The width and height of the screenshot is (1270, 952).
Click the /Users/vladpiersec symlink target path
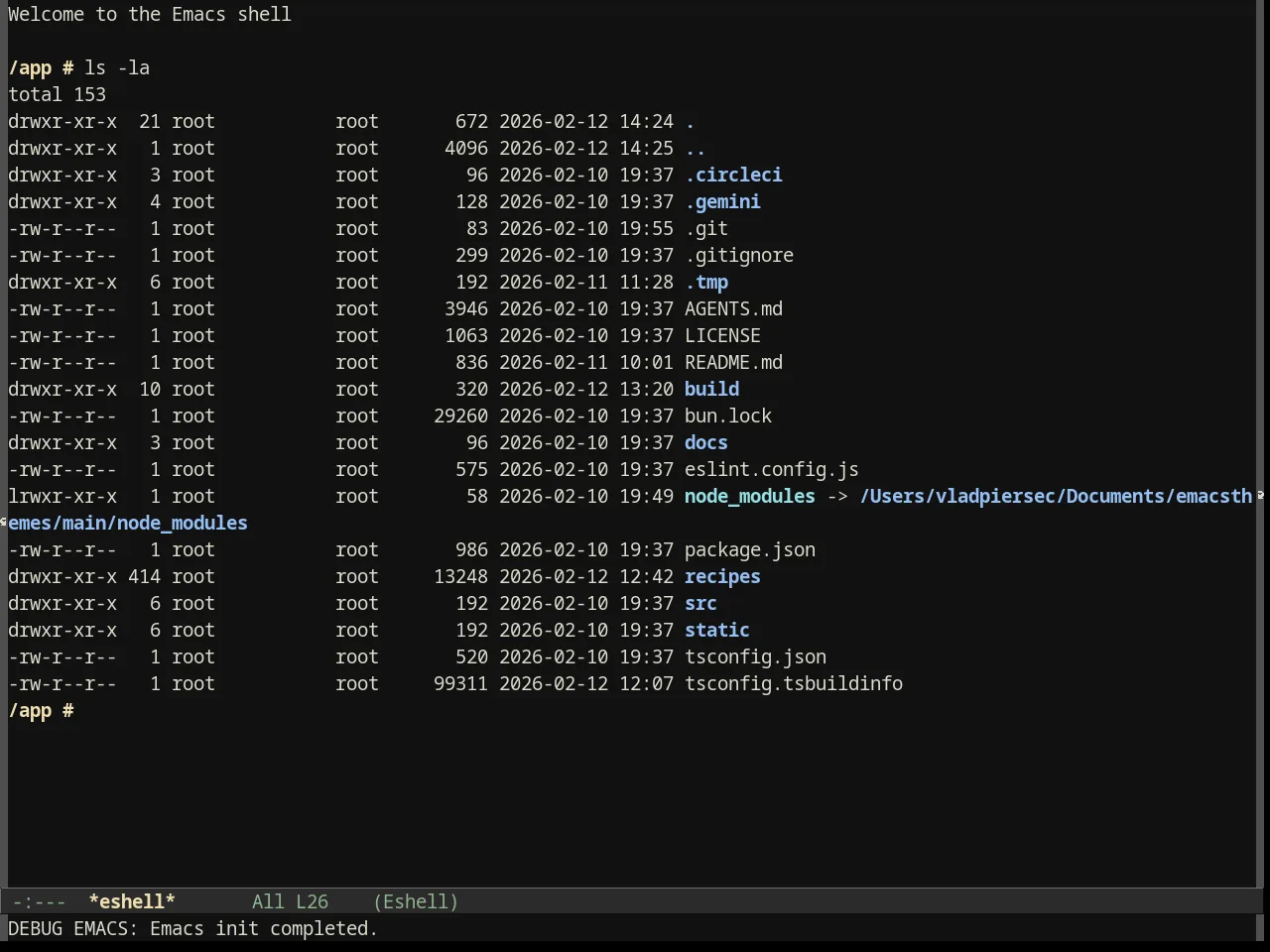point(1056,496)
